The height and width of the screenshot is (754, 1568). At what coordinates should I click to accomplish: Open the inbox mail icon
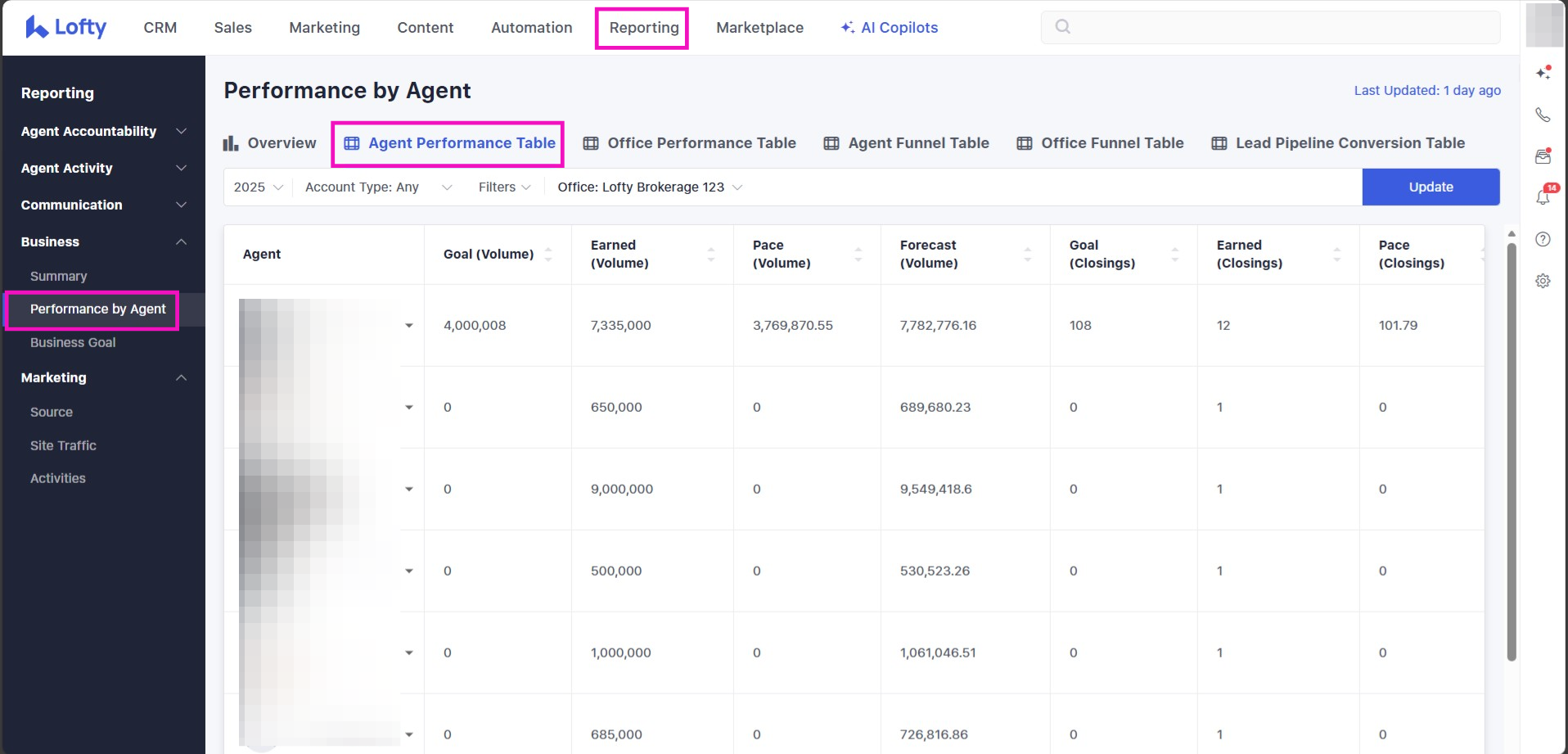pyautogui.click(x=1543, y=156)
